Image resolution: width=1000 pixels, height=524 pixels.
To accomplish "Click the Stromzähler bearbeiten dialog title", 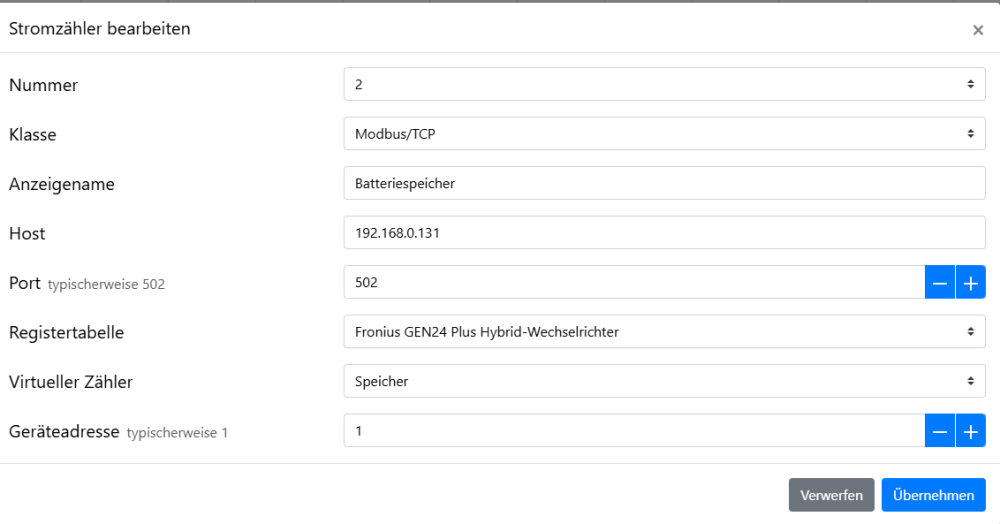I will [x=100, y=29].
